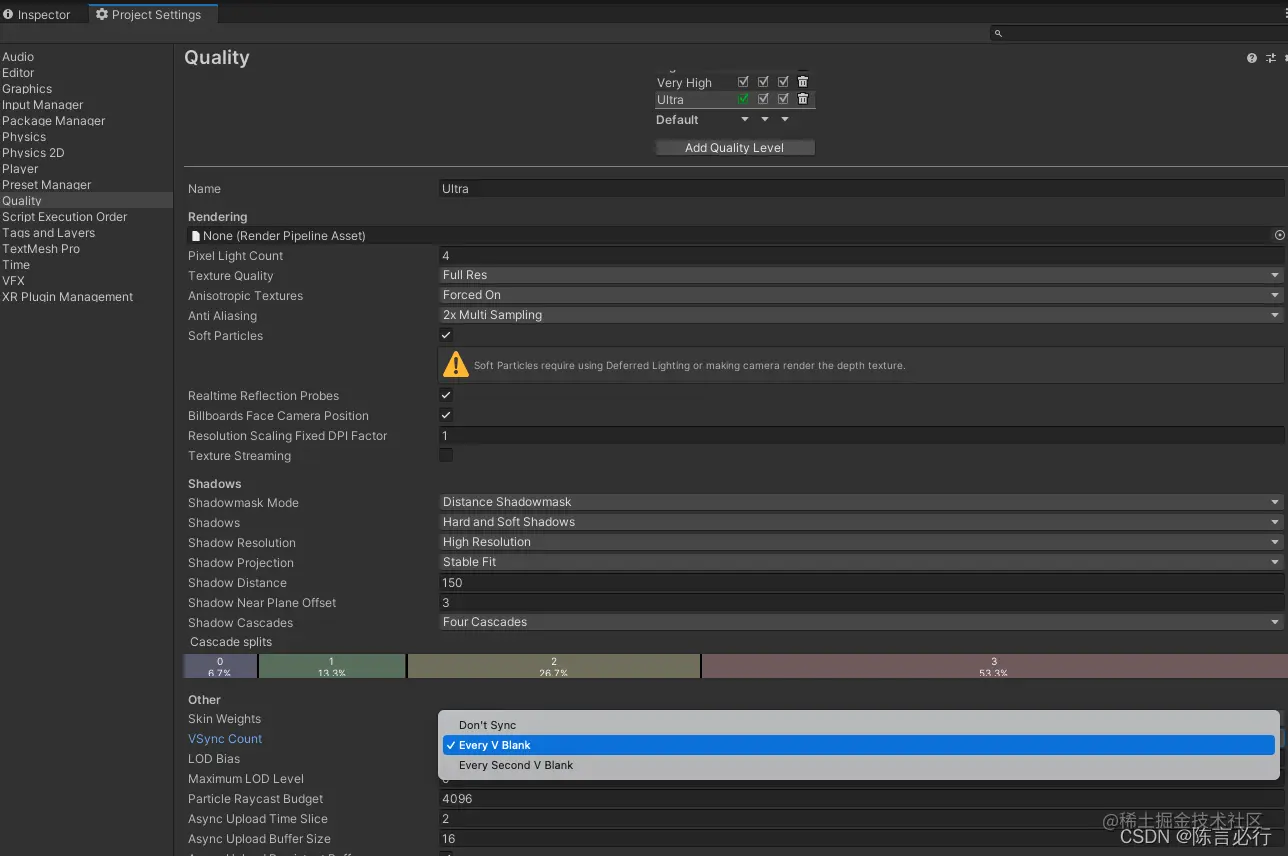The image size is (1288, 856).
Task: Delete the Very High quality level
Action: point(803,82)
